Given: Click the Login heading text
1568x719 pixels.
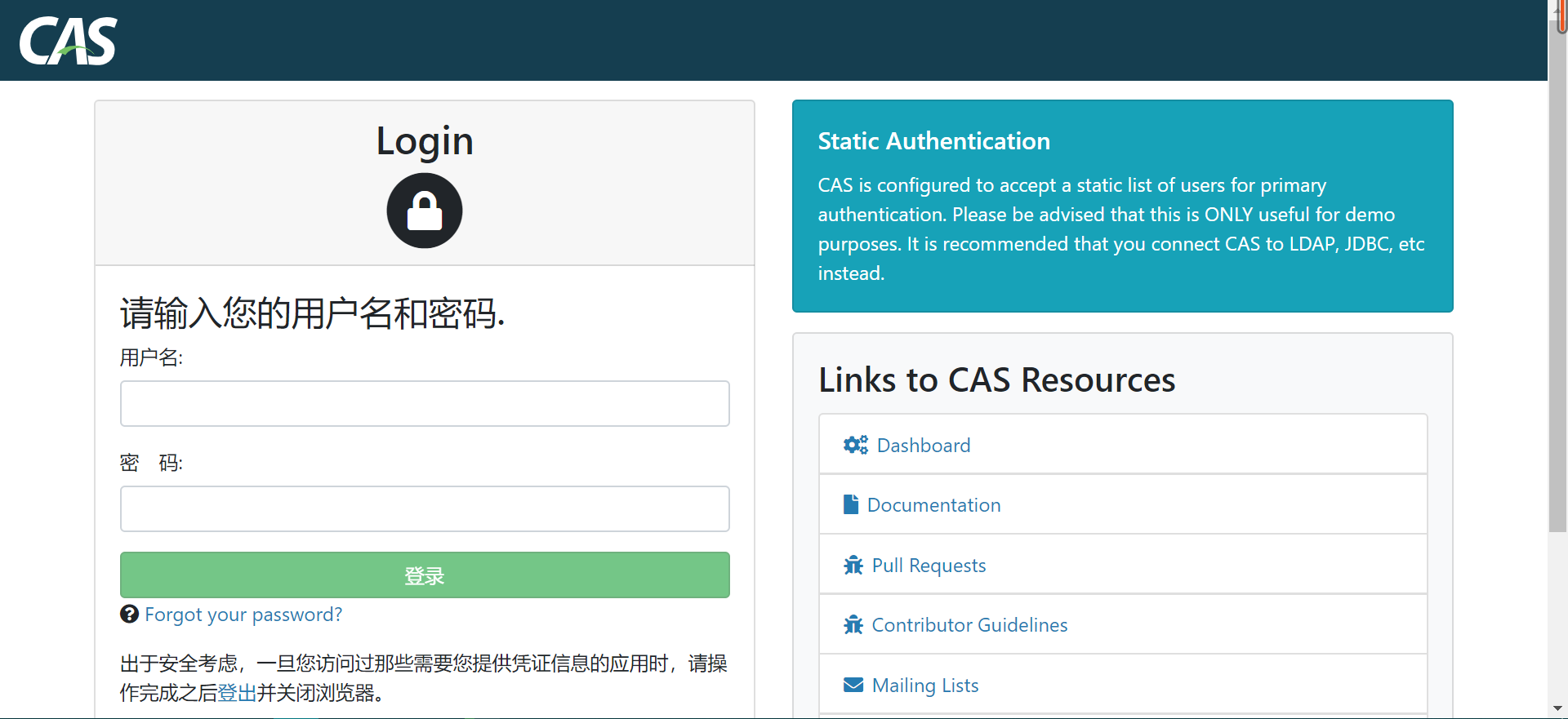Looking at the screenshot, I should click(425, 141).
